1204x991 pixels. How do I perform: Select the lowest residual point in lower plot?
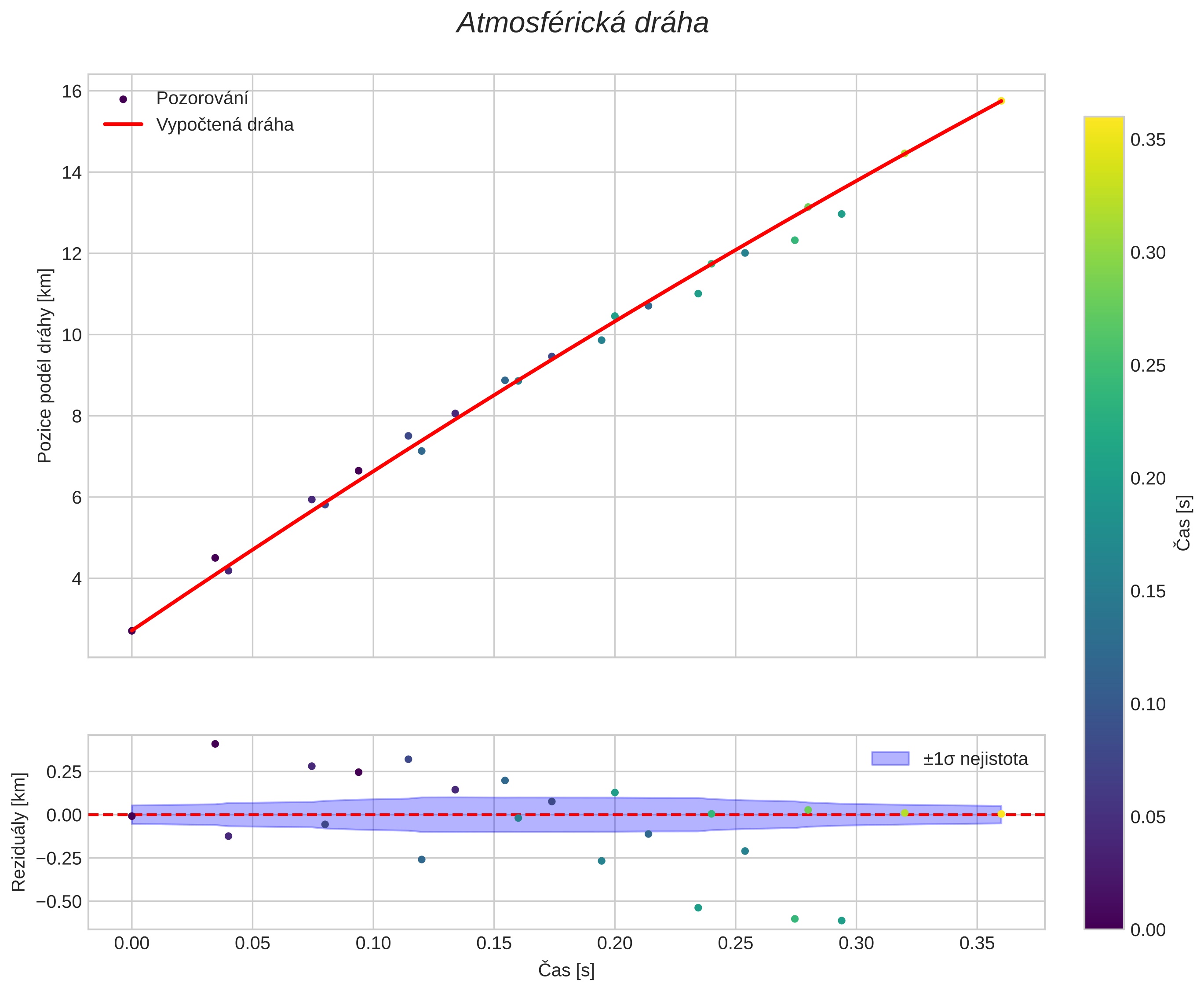[841, 920]
